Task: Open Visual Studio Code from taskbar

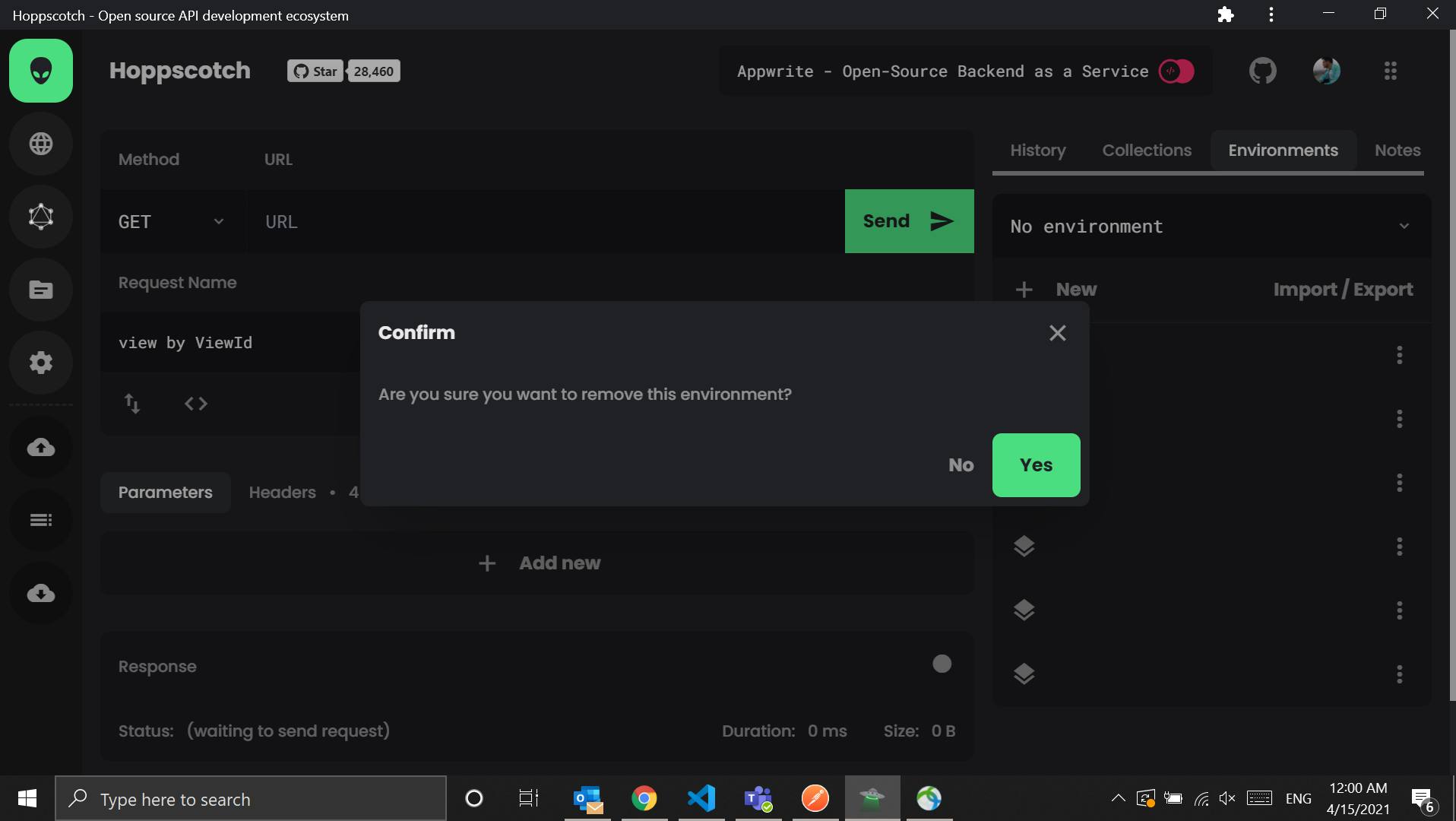Action: (x=701, y=798)
